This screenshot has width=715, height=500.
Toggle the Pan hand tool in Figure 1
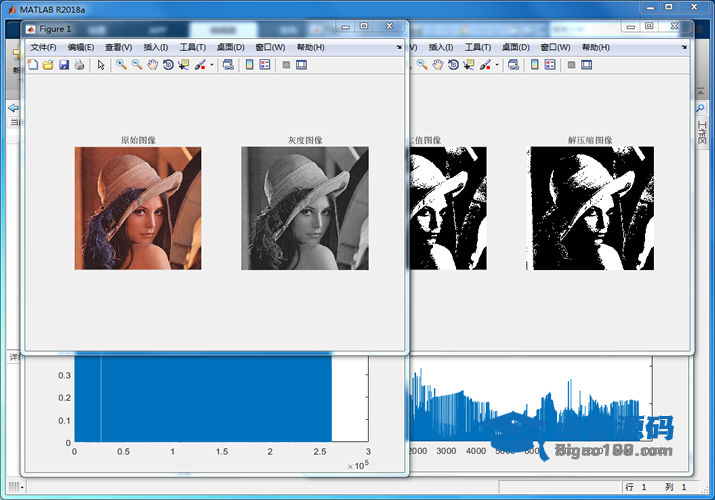152,65
